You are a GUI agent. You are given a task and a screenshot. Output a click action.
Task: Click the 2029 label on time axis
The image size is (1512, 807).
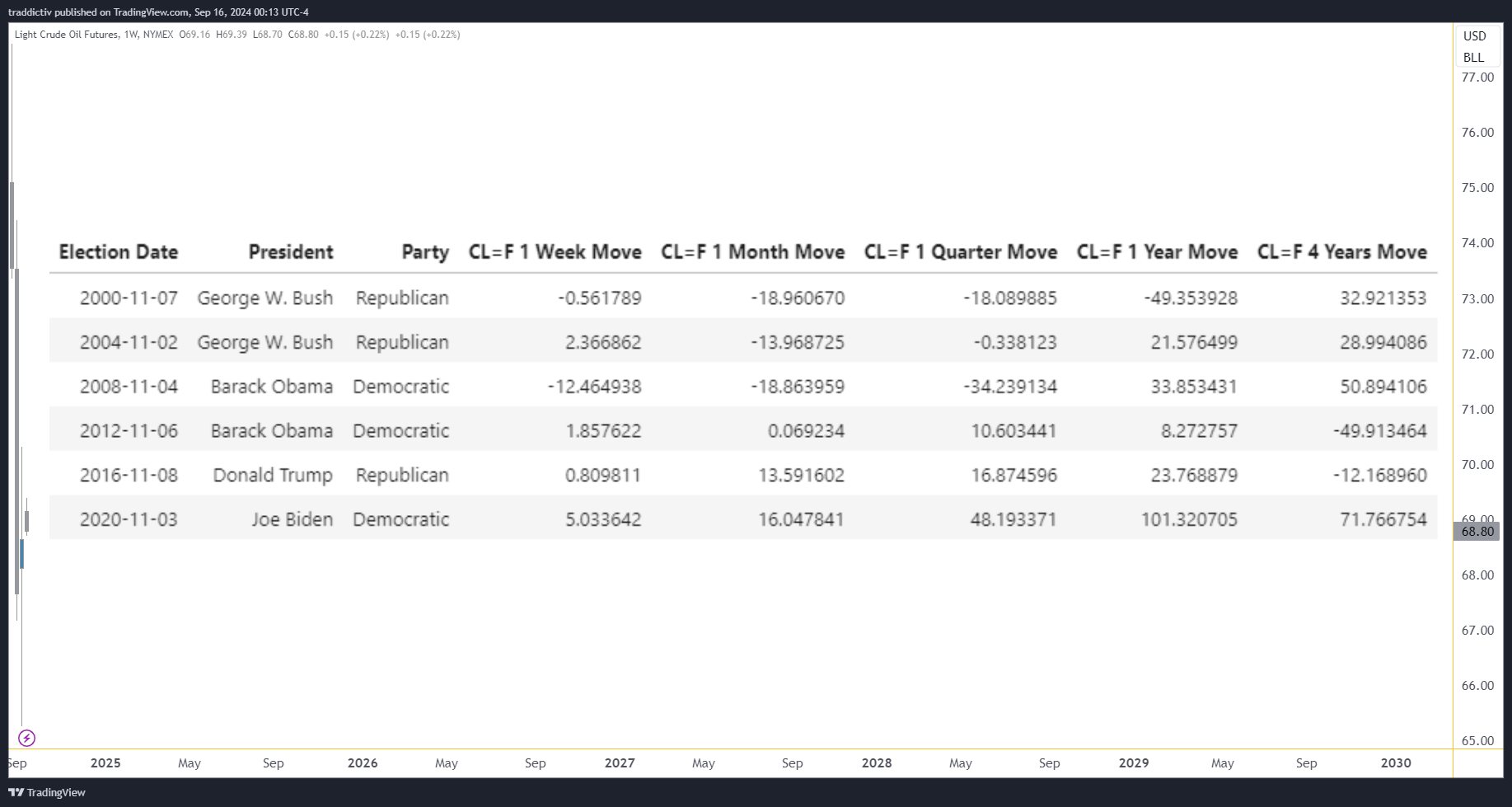pos(1134,763)
